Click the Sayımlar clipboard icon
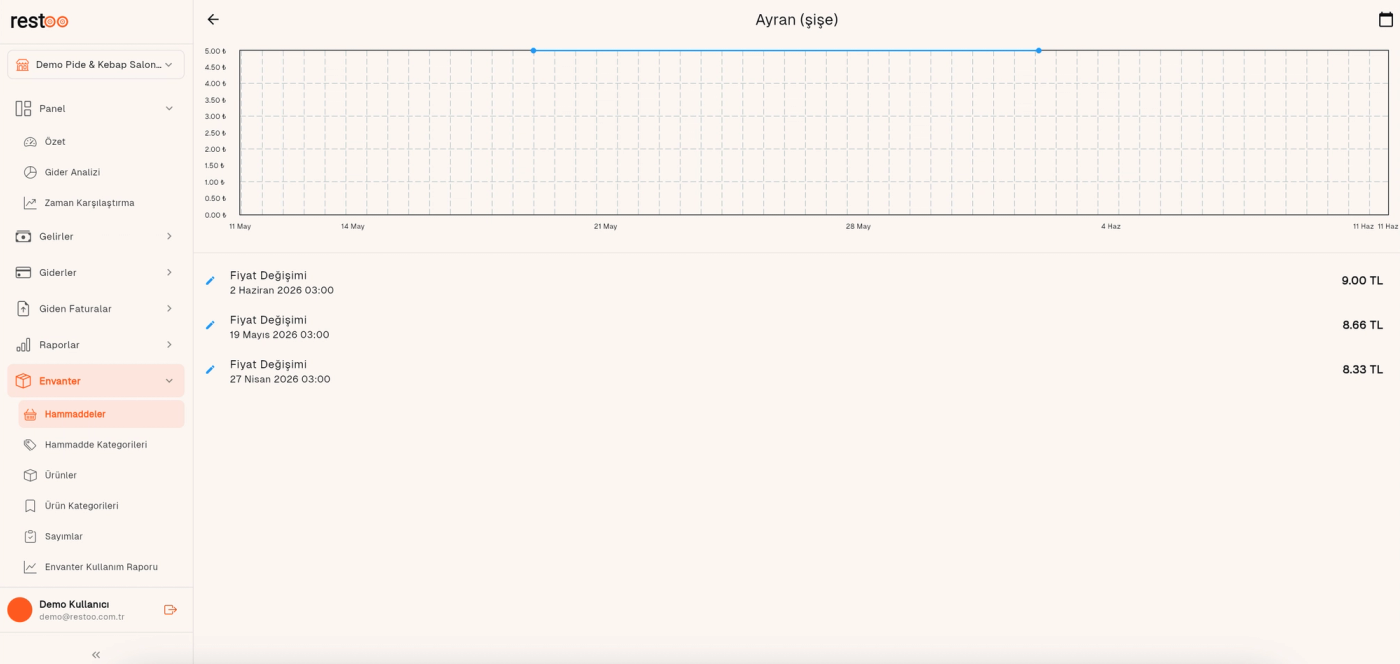Image resolution: width=1400 pixels, height=664 pixels. pyautogui.click(x=30, y=537)
